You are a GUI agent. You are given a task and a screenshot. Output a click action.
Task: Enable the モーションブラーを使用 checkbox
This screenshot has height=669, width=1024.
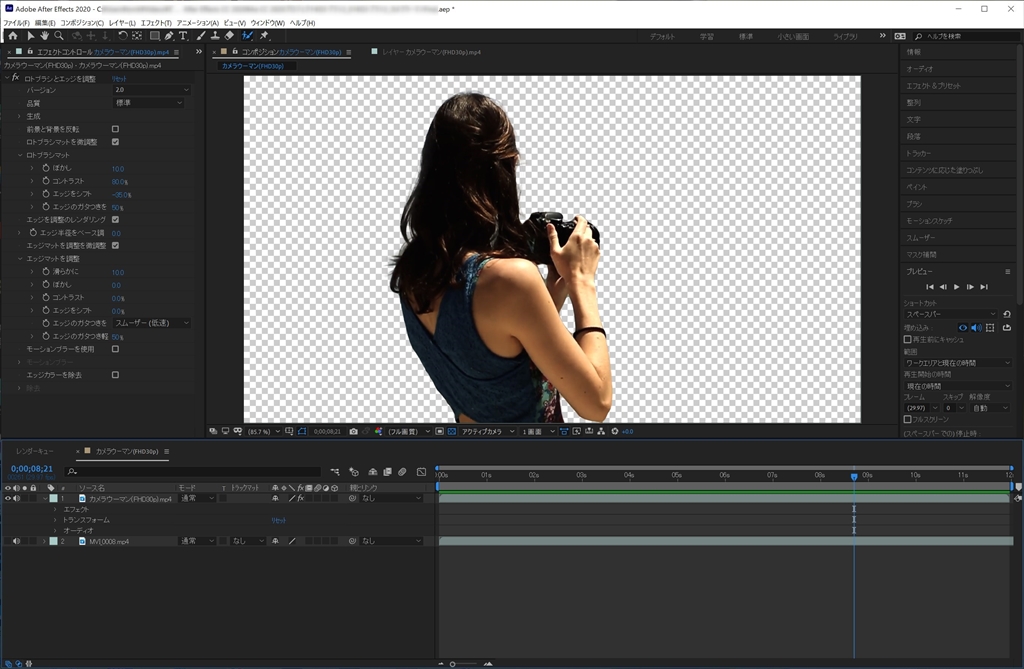115,349
